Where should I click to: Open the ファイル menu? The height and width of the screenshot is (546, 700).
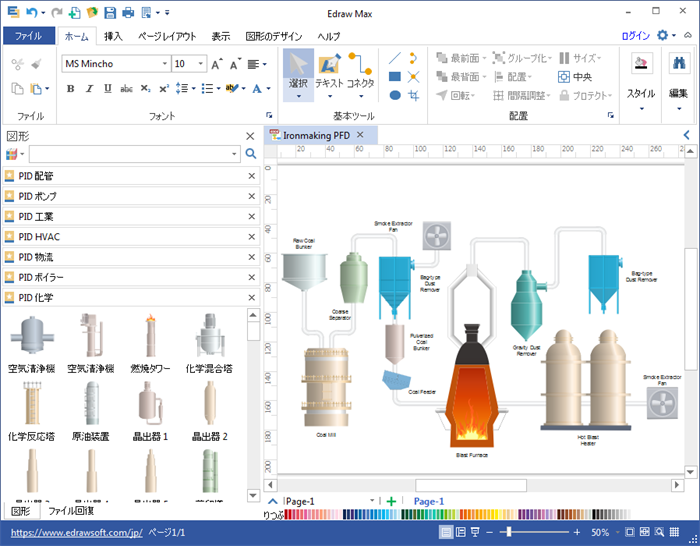(x=28, y=36)
